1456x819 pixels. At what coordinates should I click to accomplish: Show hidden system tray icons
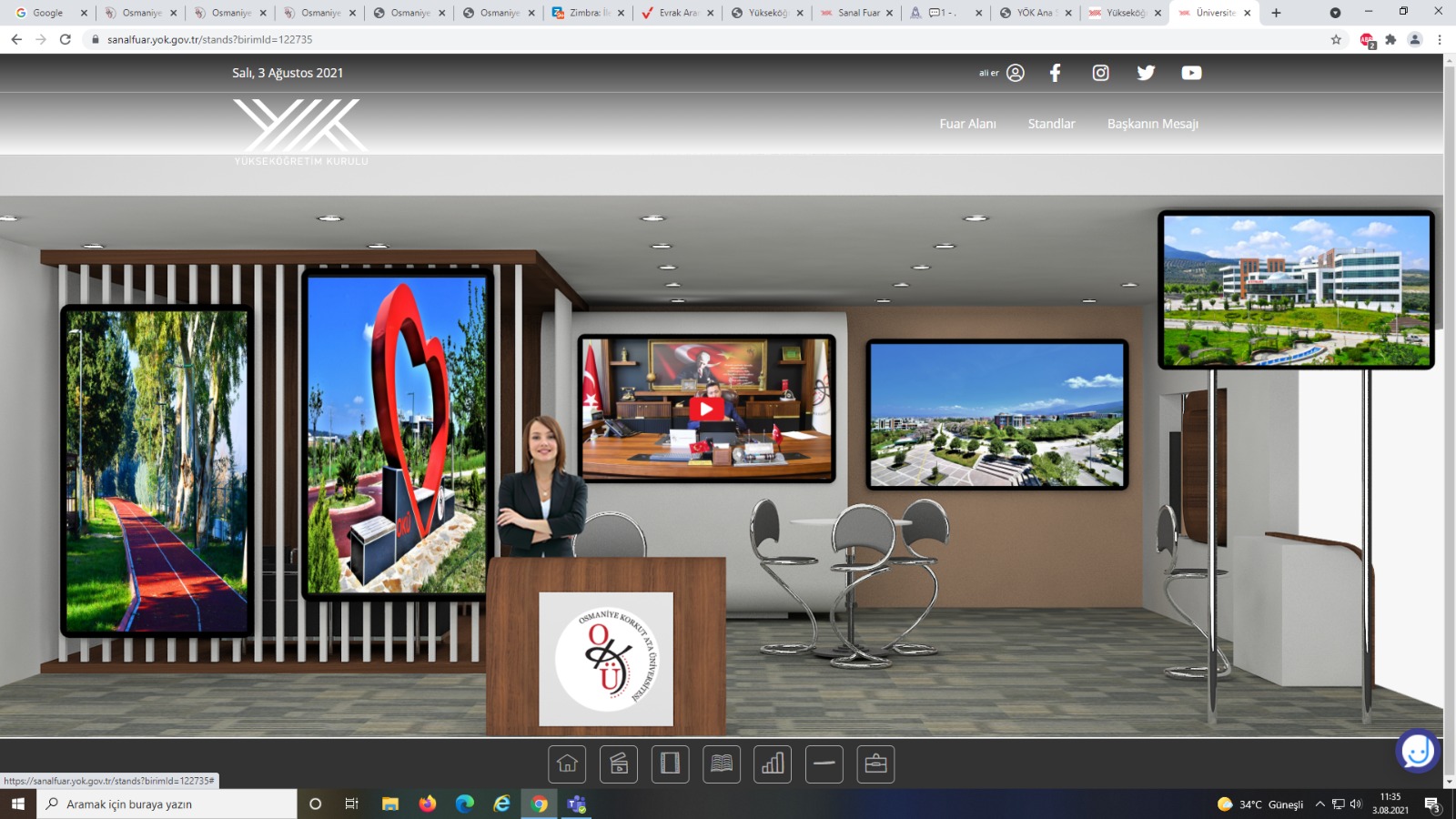pyautogui.click(x=1319, y=804)
